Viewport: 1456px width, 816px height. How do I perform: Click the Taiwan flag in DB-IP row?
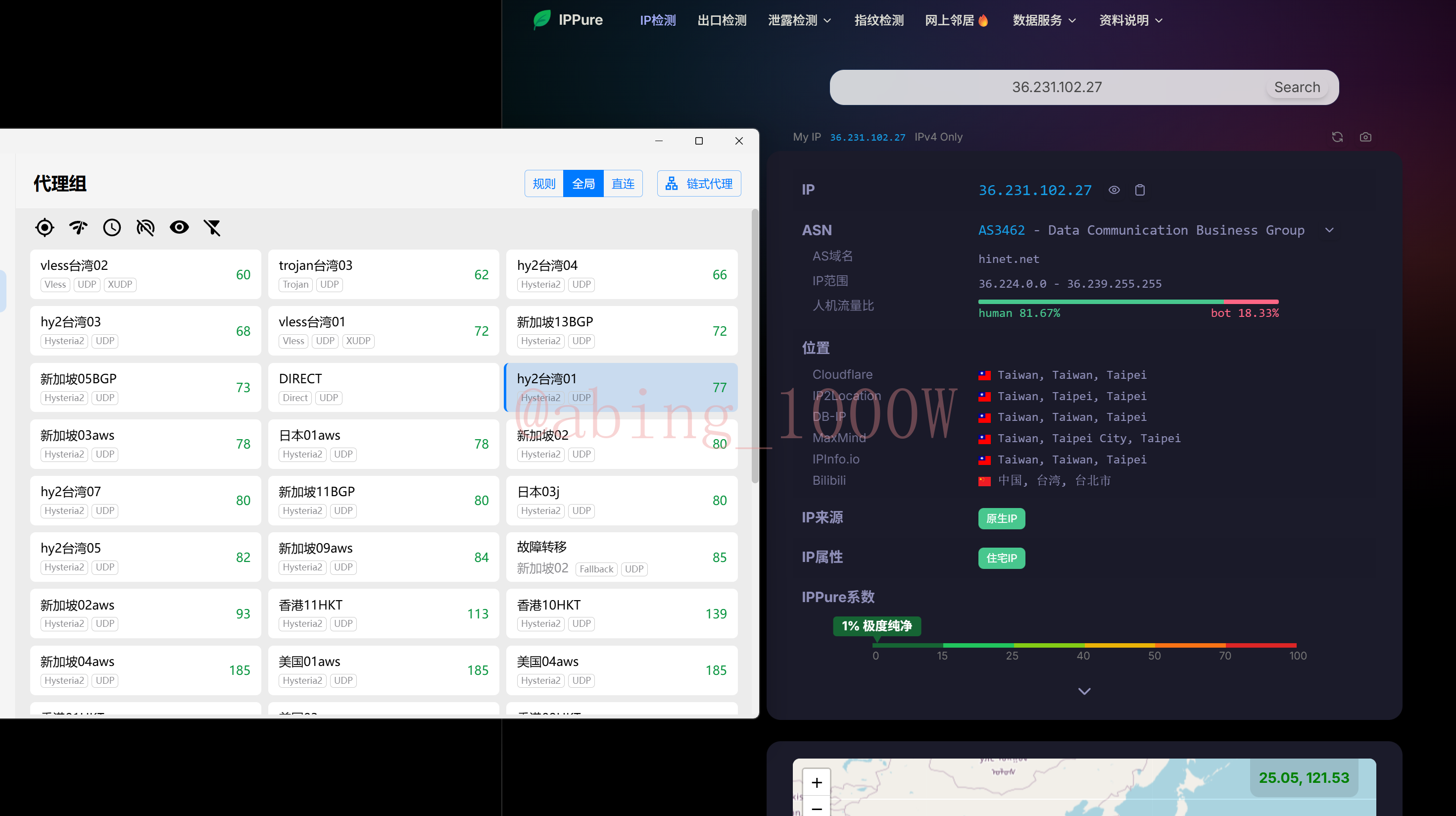985,418
